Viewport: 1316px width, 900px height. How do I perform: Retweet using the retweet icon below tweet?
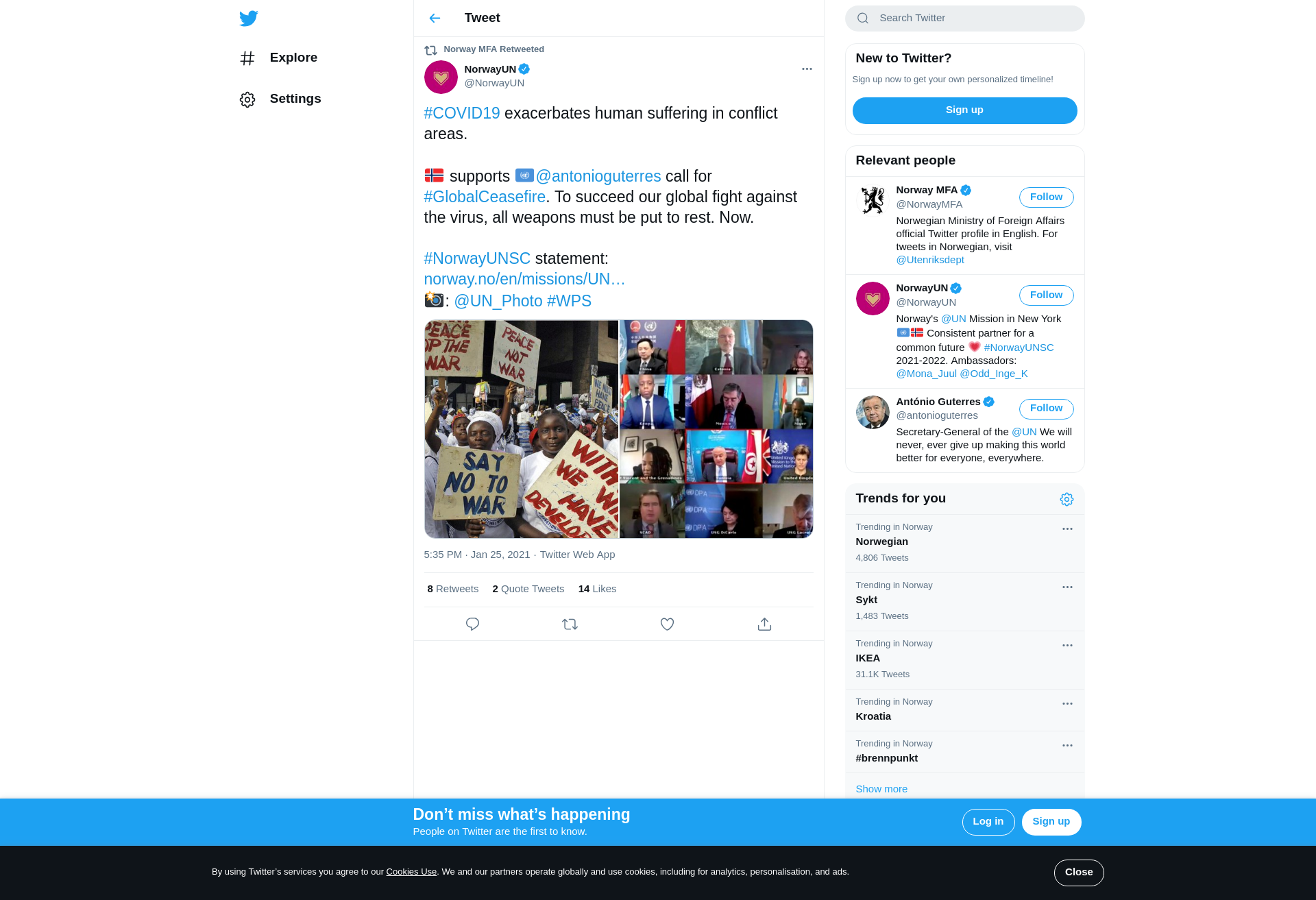pyautogui.click(x=570, y=624)
